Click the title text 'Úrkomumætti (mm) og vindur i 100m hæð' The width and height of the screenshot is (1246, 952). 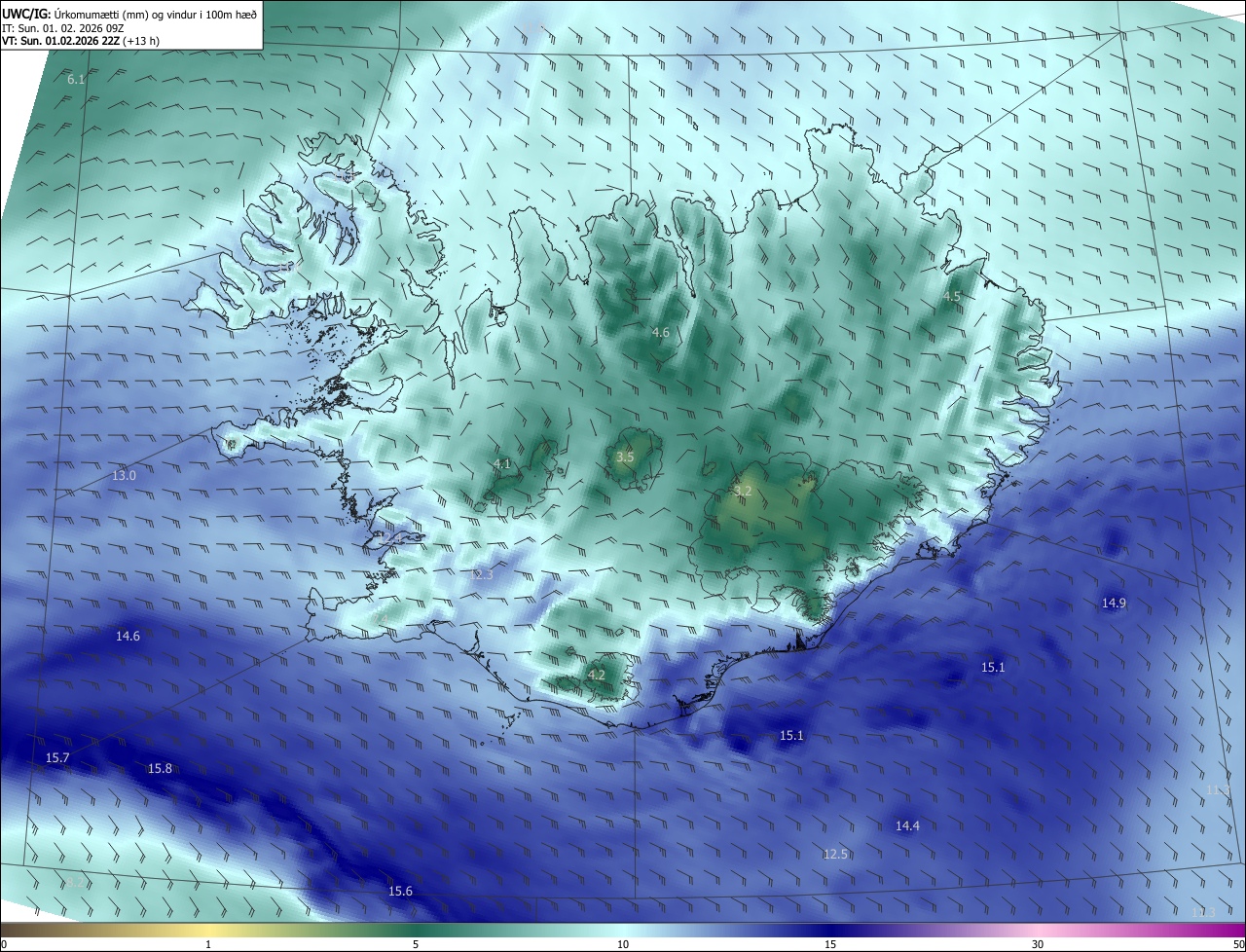(x=154, y=15)
